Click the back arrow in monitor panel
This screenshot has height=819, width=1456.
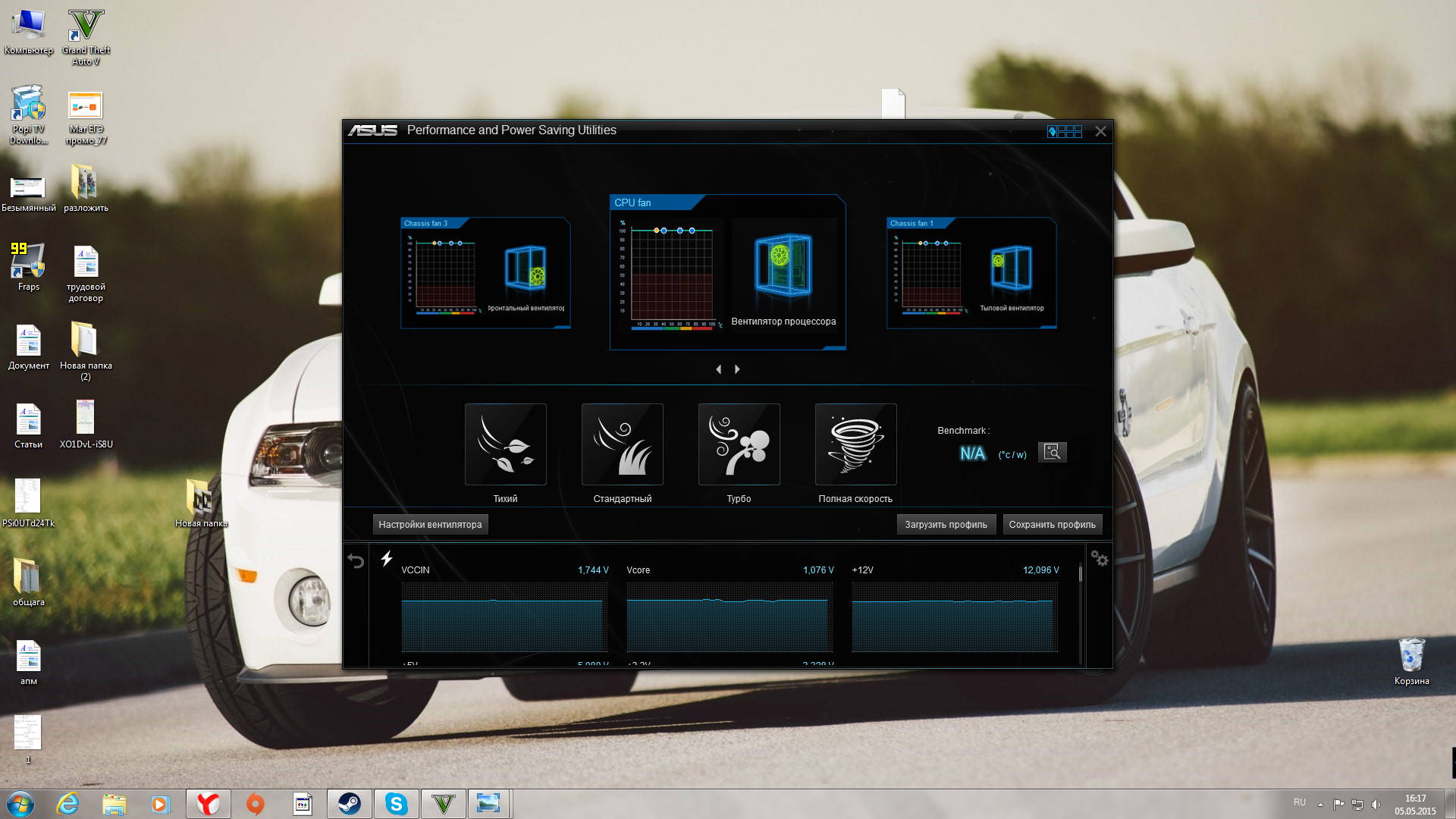[x=356, y=560]
